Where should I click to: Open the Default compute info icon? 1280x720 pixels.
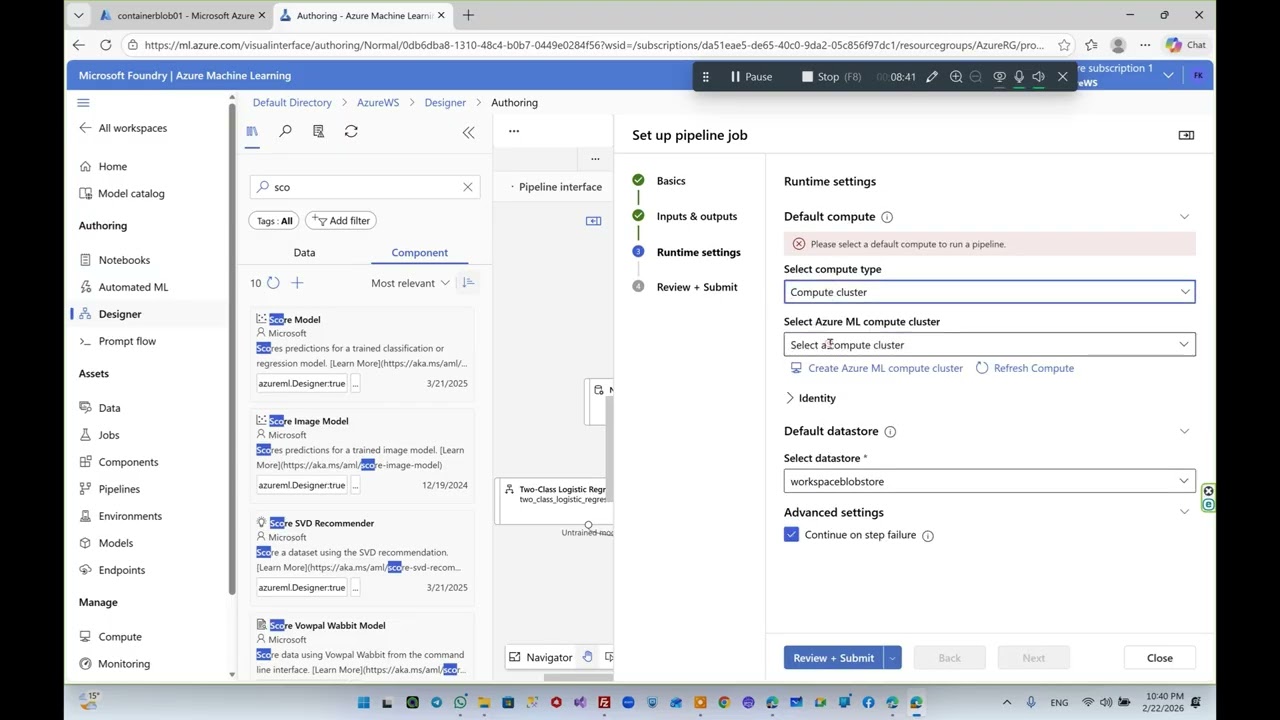887,217
